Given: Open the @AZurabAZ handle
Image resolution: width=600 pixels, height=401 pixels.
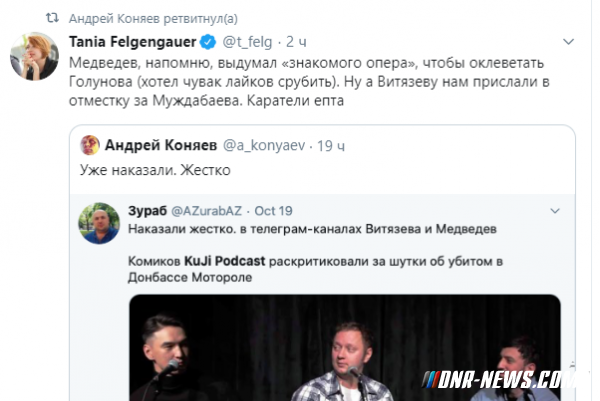Looking at the screenshot, I should point(206,211).
